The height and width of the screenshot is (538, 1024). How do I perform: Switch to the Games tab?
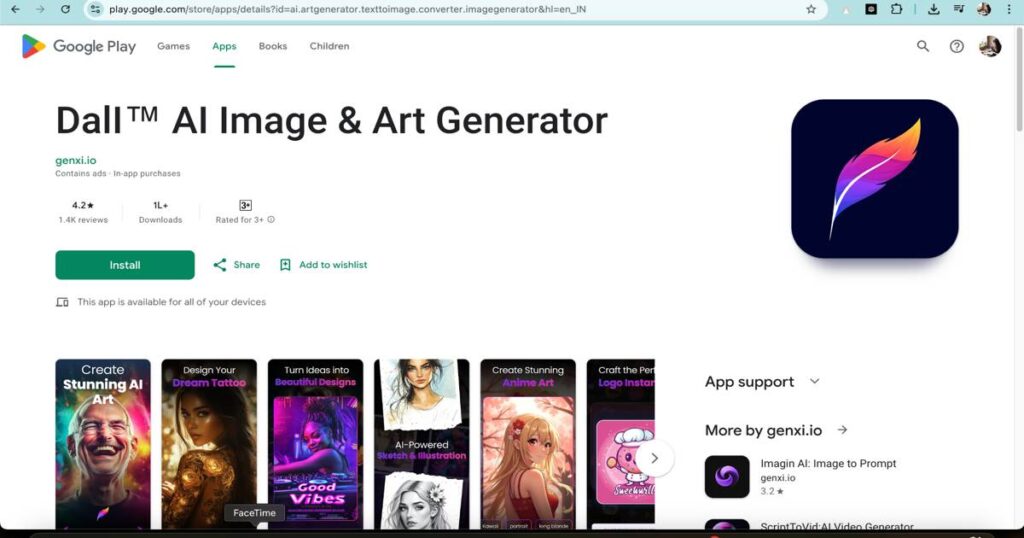click(173, 46)
